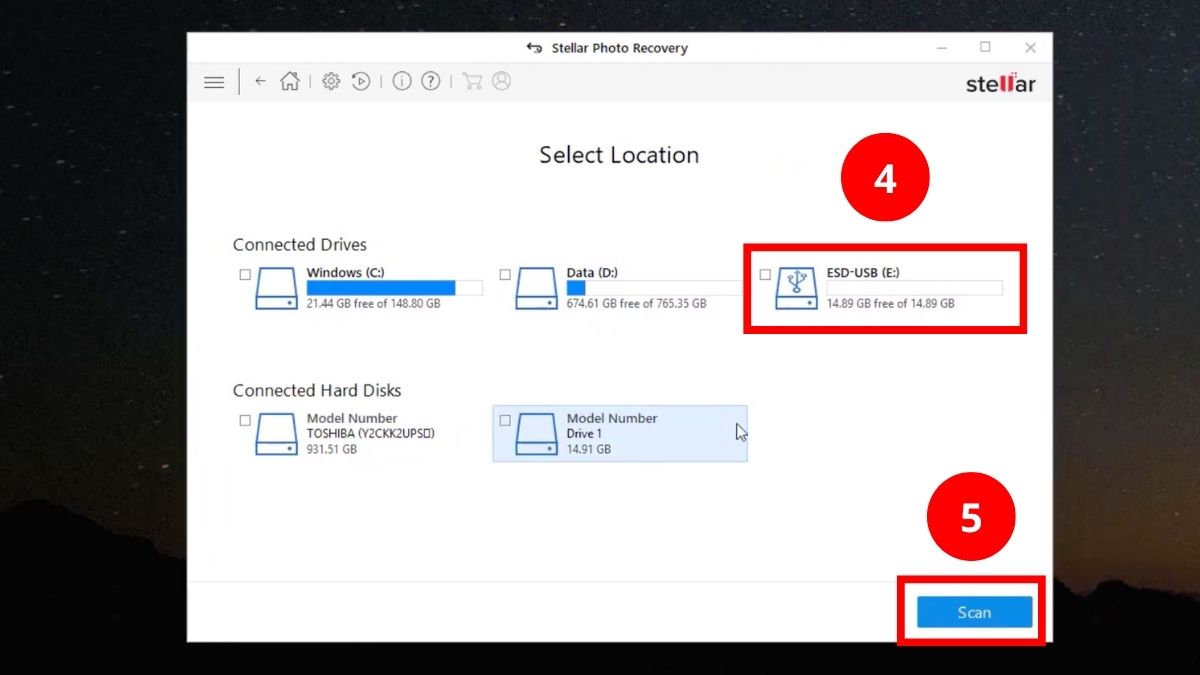This screenshot has height=675, width=1200.
Task: Click the Data (D:) drive icon
Action: [x=536, y=288]
